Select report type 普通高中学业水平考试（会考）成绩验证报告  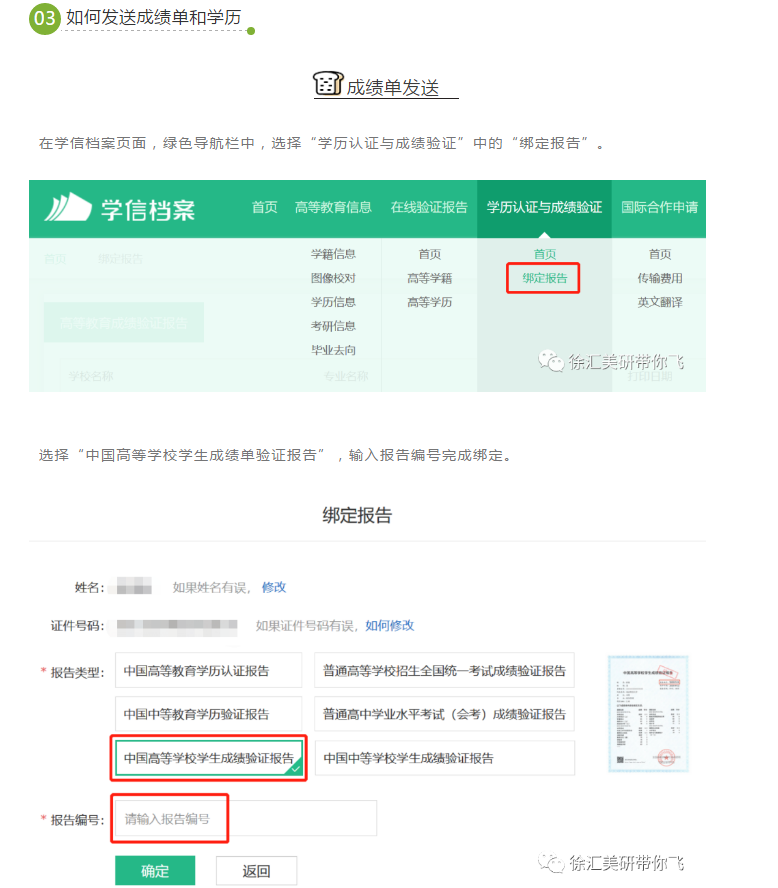(444, 714)
